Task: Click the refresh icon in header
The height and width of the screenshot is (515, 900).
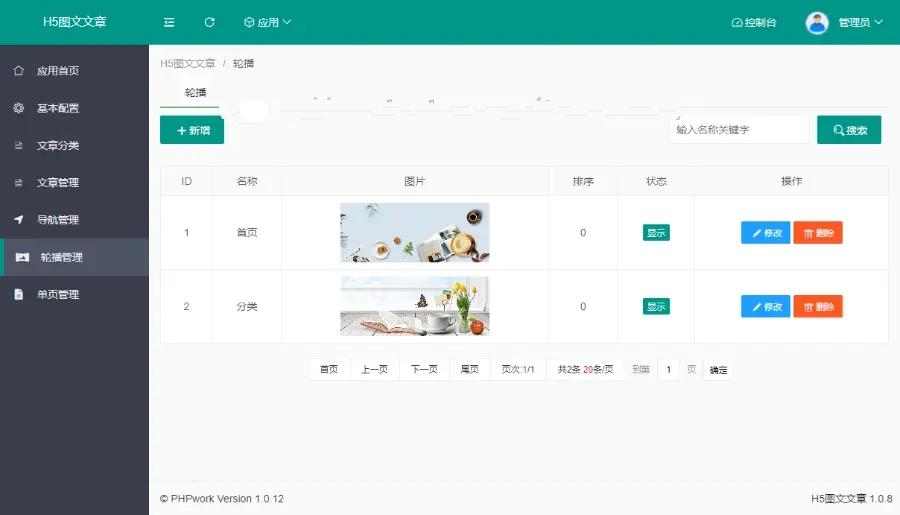Action: click(x=210, y=22)
